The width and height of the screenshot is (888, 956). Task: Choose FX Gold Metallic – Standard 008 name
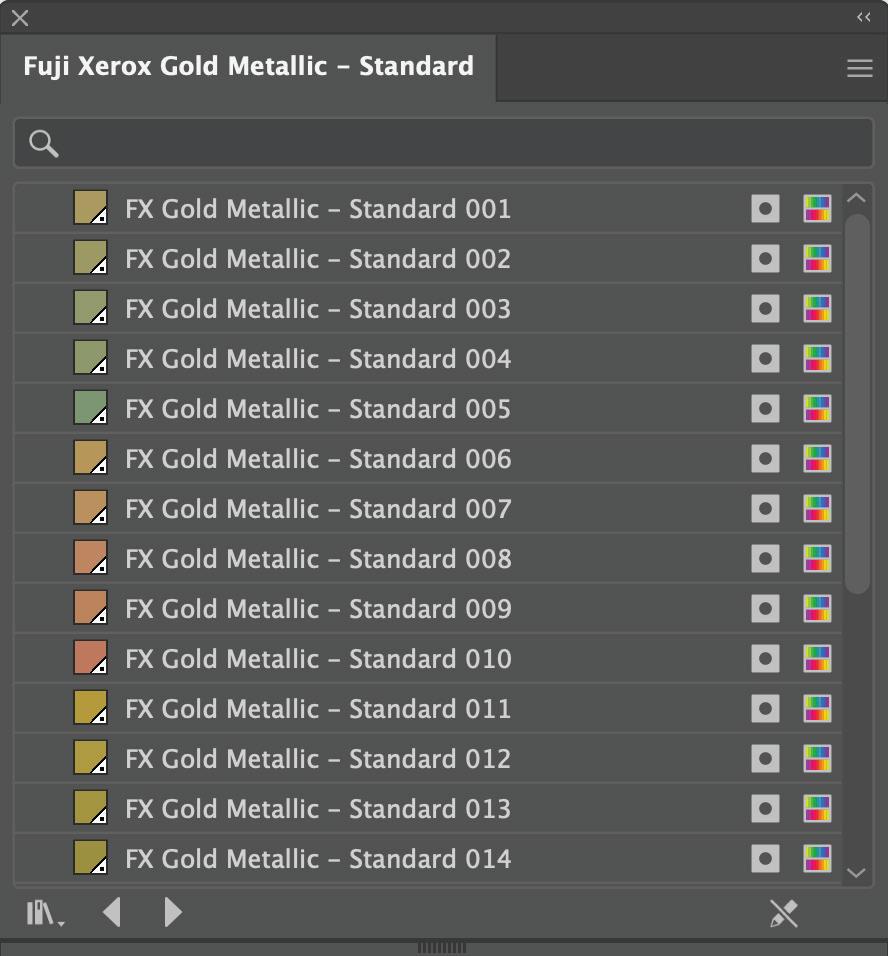[318, 559]
